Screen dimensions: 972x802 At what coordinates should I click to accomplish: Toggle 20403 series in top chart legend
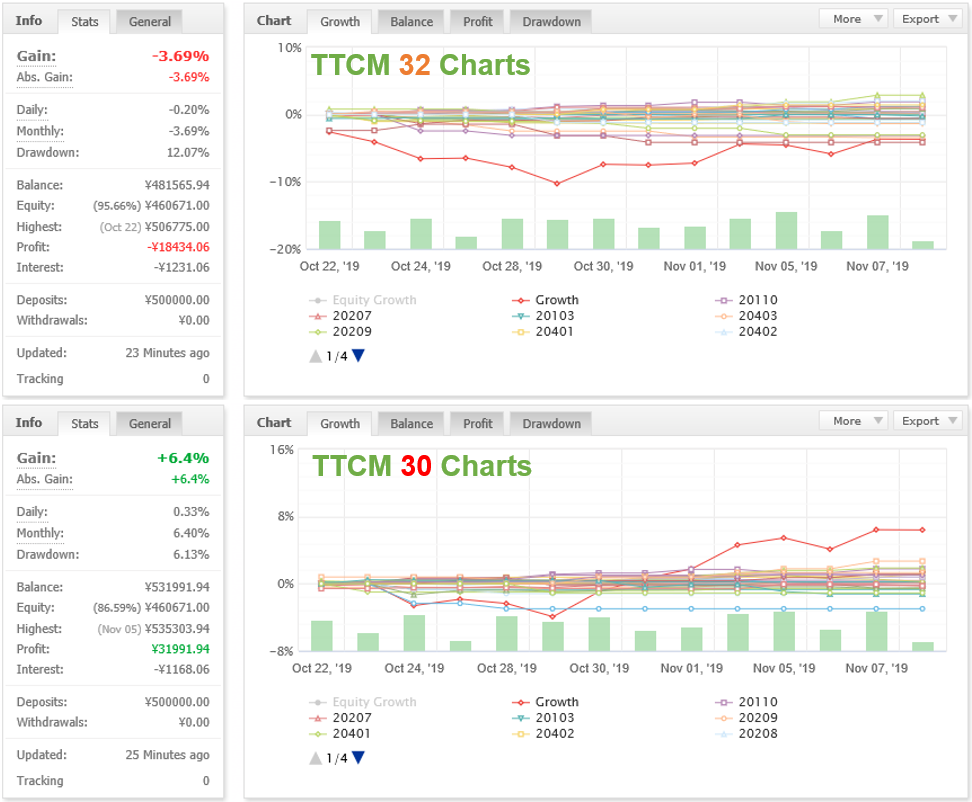click(x=746, y=315)
